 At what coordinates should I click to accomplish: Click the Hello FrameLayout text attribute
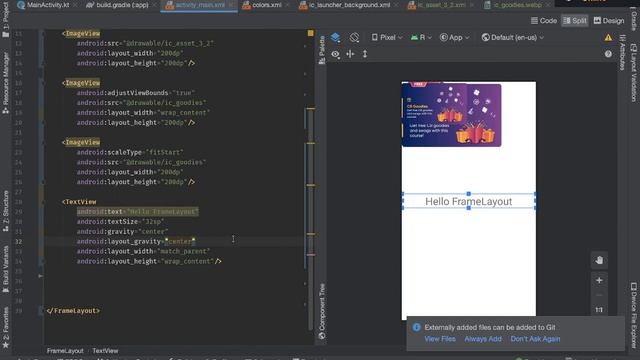pyautogui.click(x=138, y=211)
